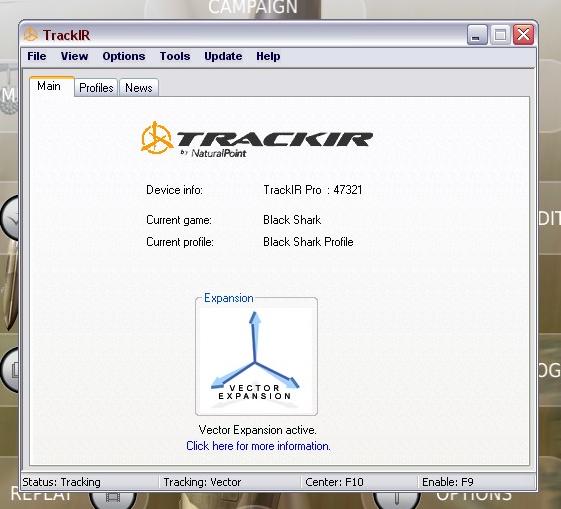Click 'Enable: F9' in status bar
This screenshot has width=561, height=509.
[448, 482]
